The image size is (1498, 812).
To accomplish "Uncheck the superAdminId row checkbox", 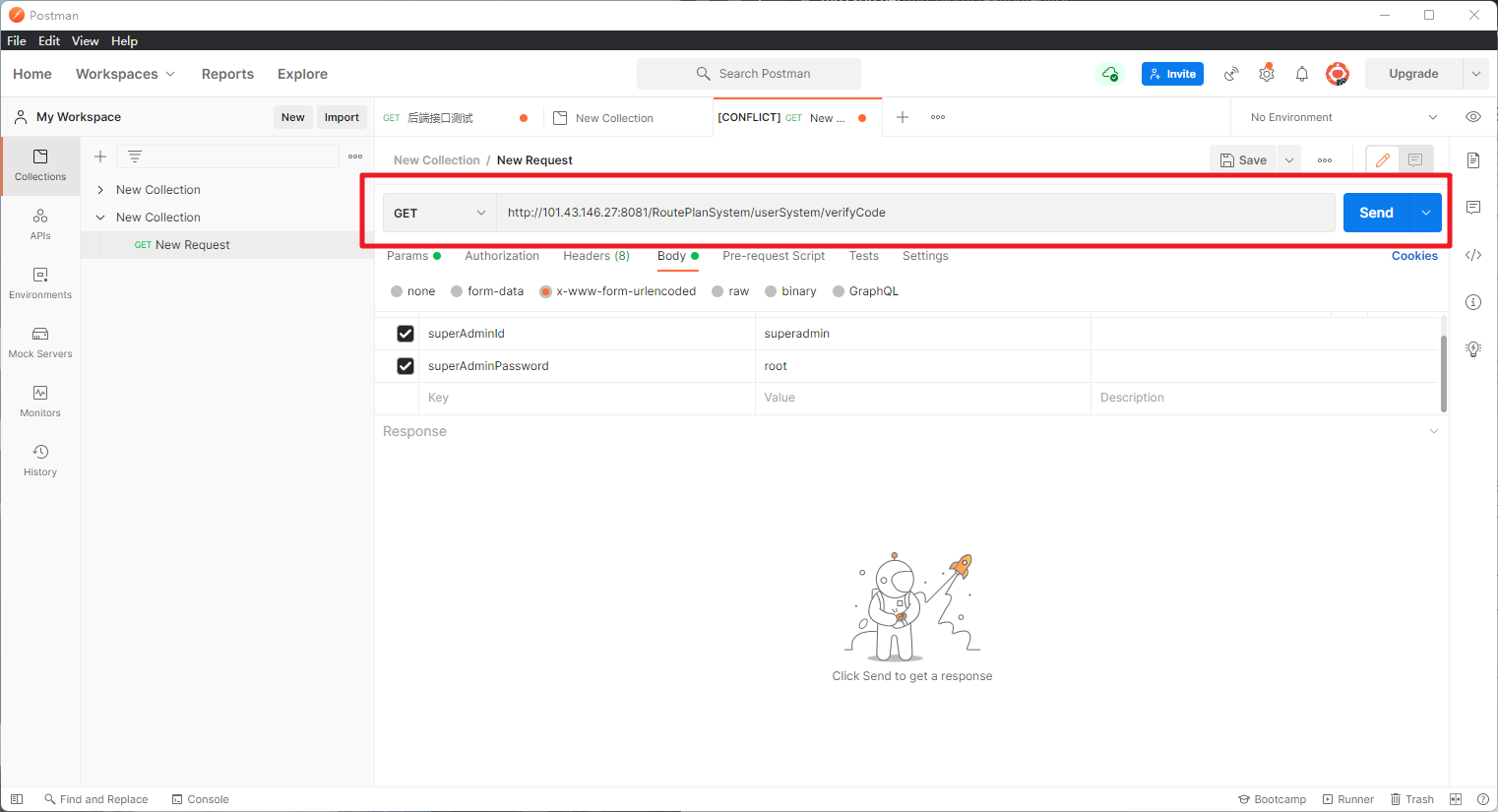I will 406,334.
